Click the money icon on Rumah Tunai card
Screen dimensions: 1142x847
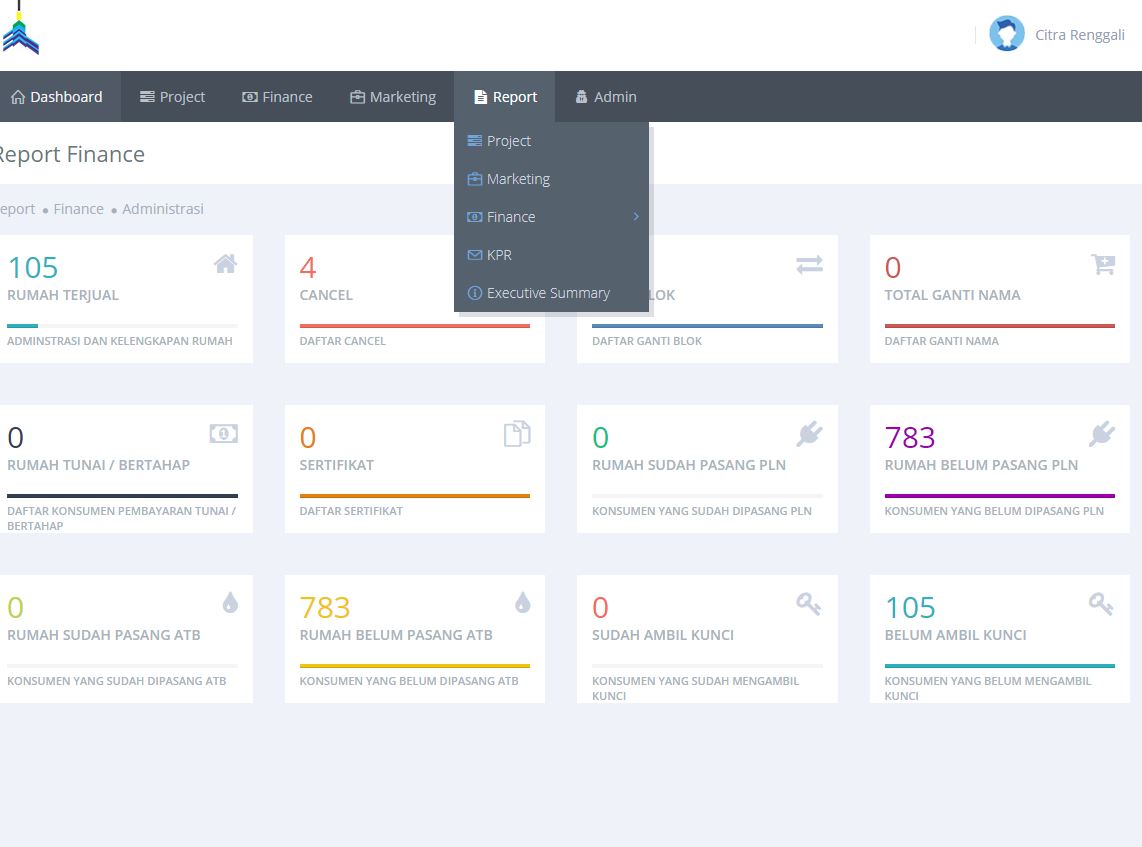223,434
